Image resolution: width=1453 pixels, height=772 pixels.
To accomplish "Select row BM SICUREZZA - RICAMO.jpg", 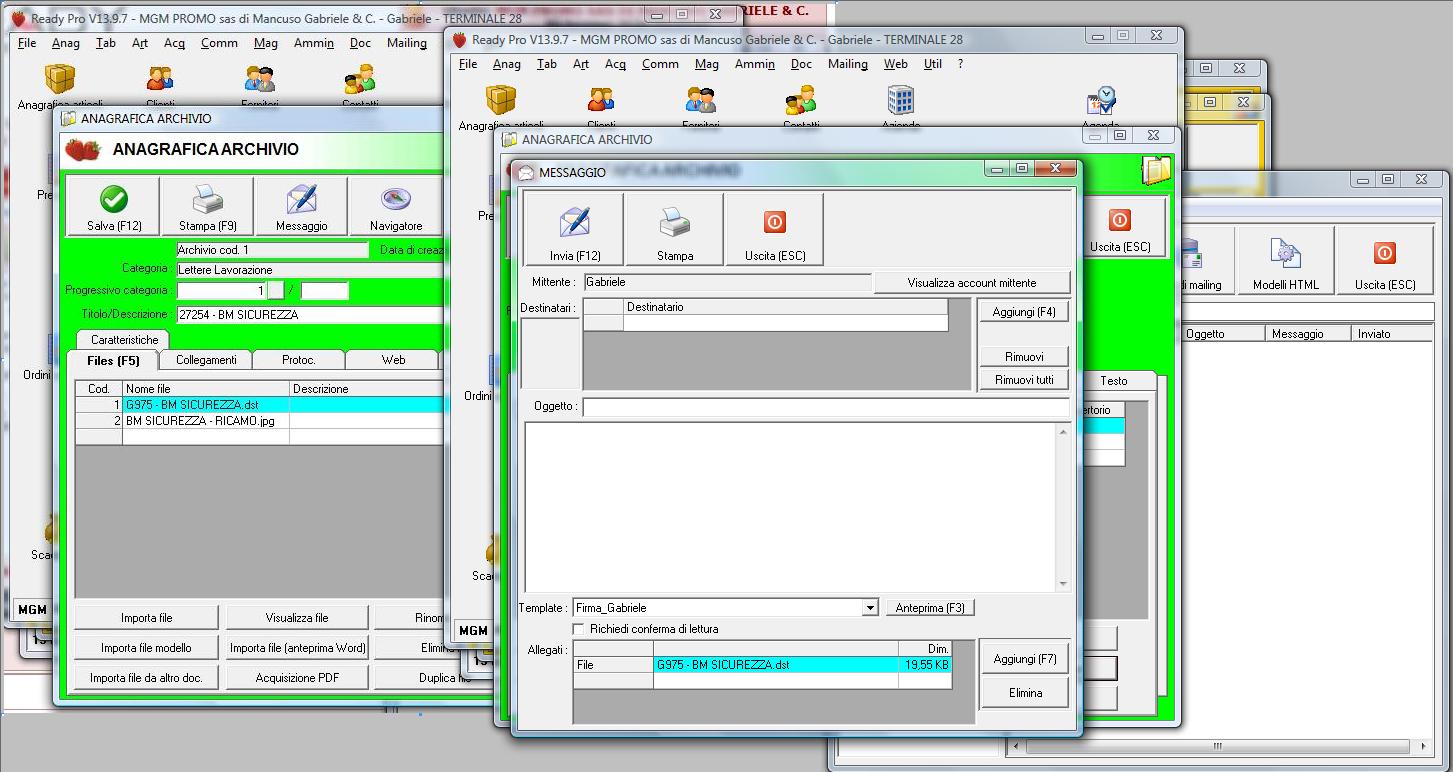I will (x=260, y=421).
